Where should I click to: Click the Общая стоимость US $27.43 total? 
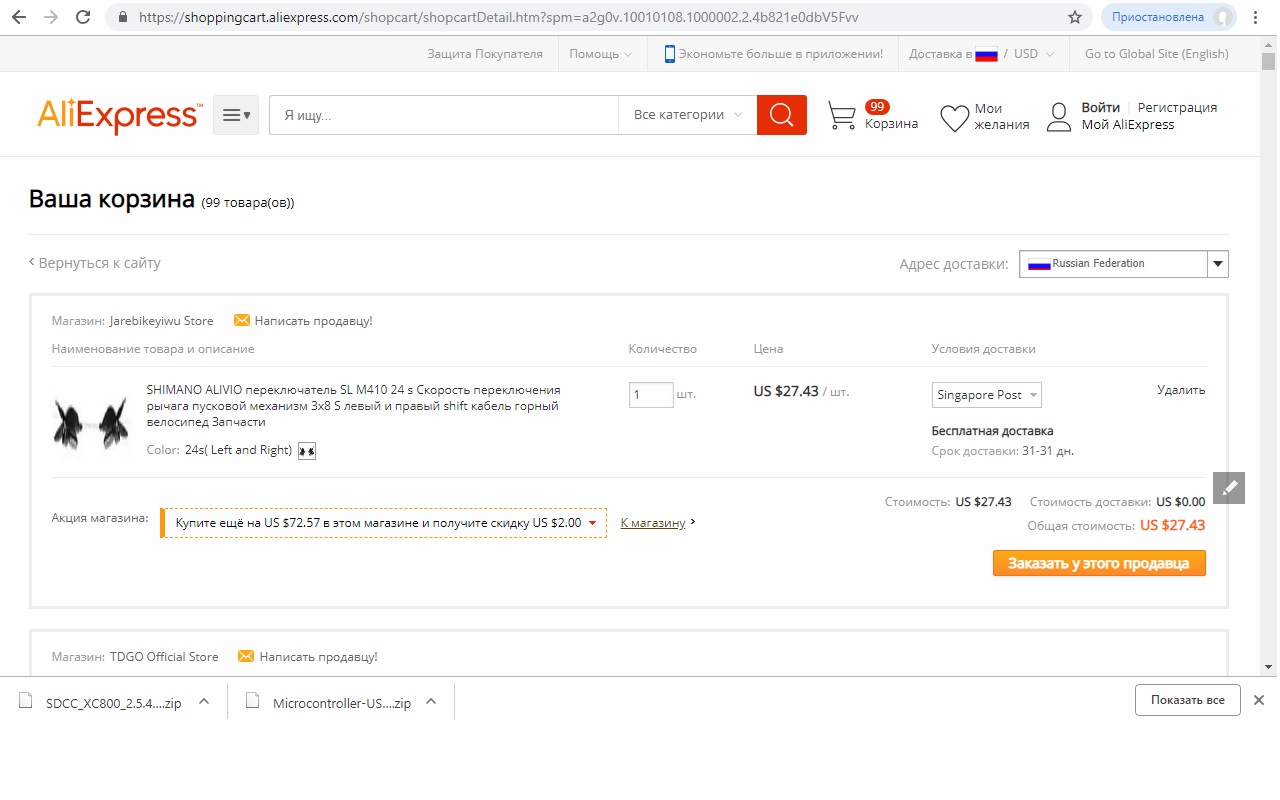click(1116, 525)
